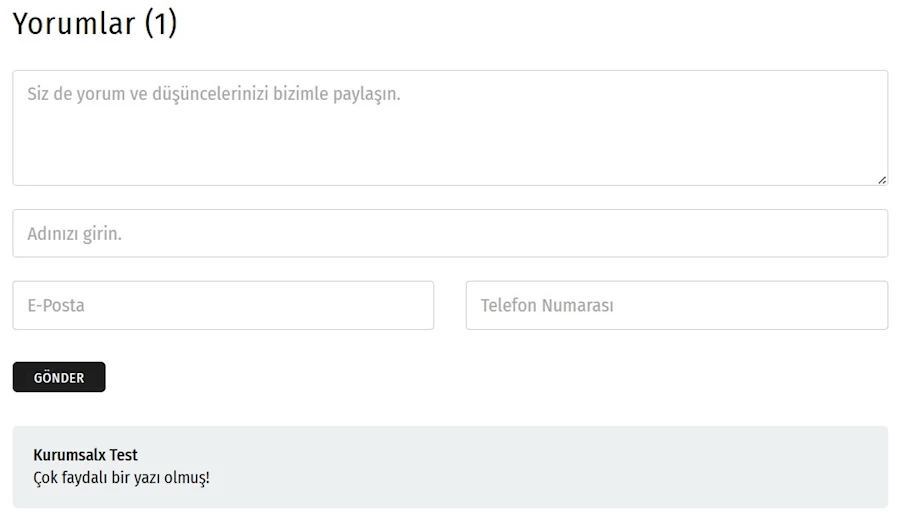The image size is (900, 529).
Task: Activate the phone number textbox
Action: 677,305
